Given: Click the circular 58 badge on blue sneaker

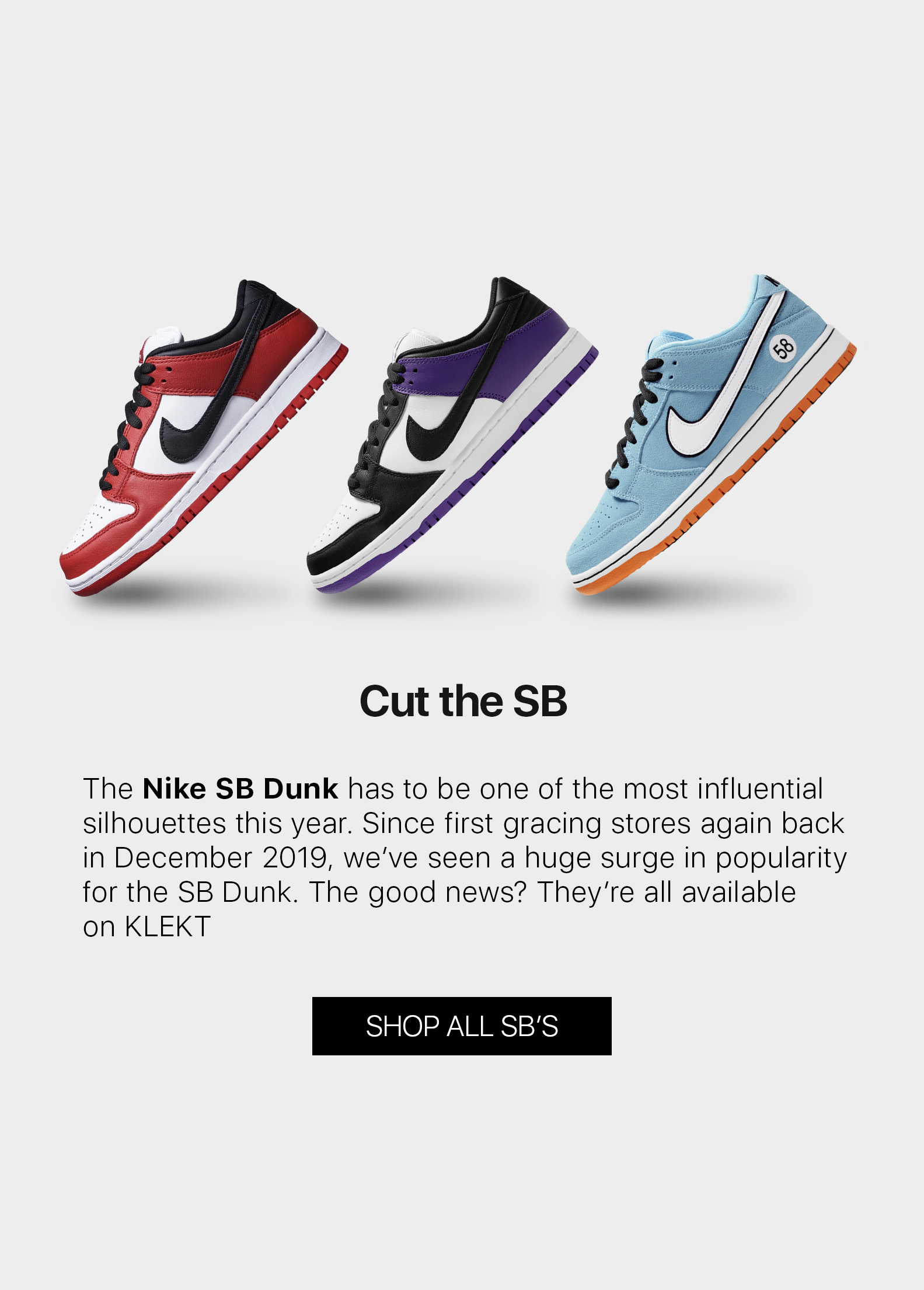Looking at the screenshot, I should pos(783,348).
